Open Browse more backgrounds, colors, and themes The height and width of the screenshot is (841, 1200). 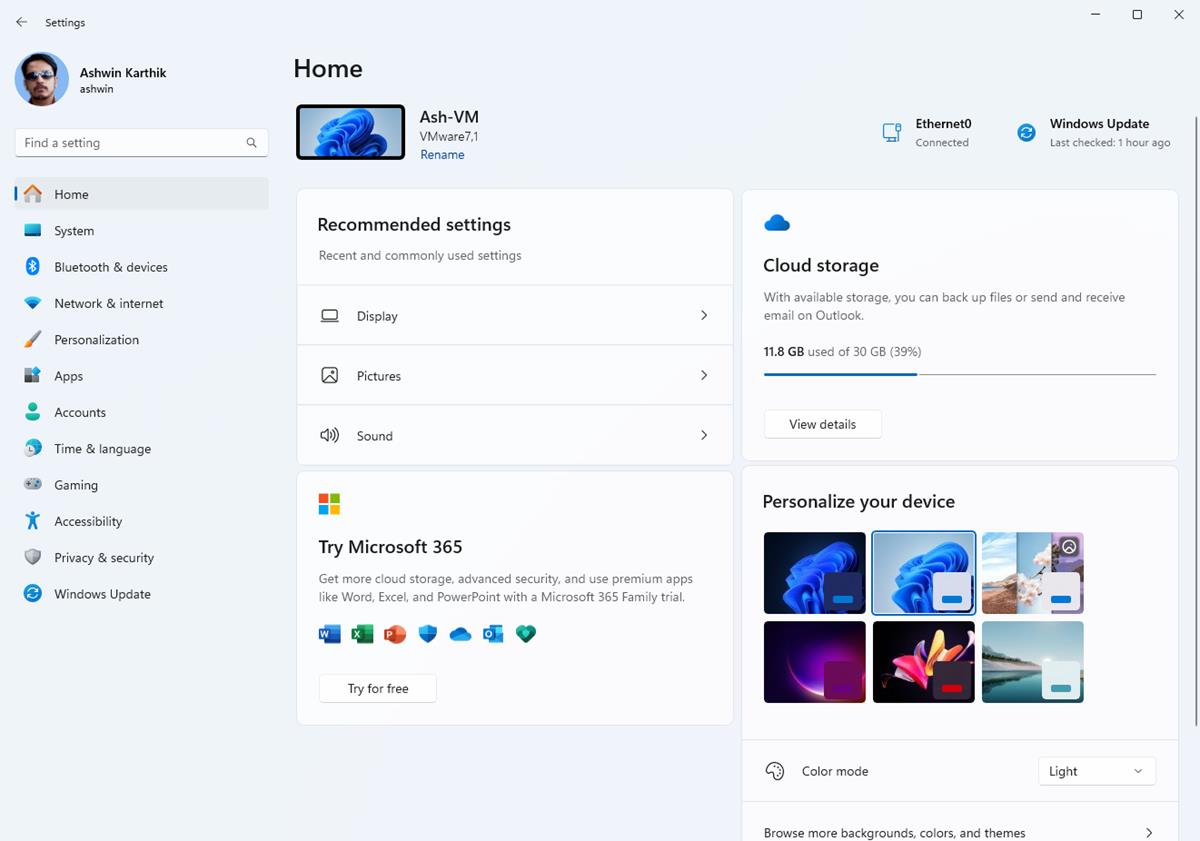click(960, 832)
